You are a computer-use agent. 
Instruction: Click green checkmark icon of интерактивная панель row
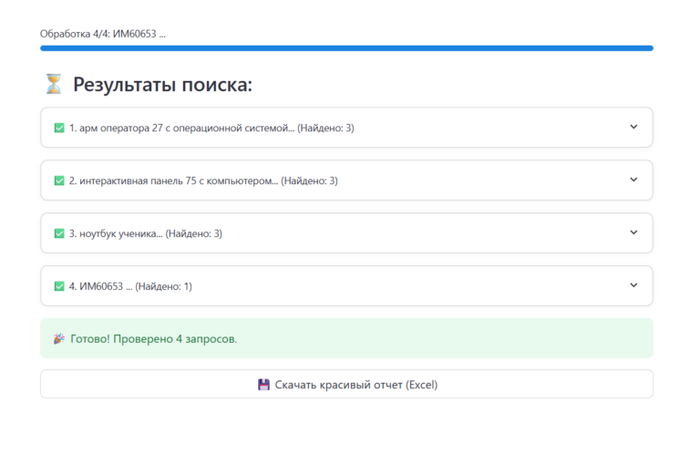tap(59, 181)
